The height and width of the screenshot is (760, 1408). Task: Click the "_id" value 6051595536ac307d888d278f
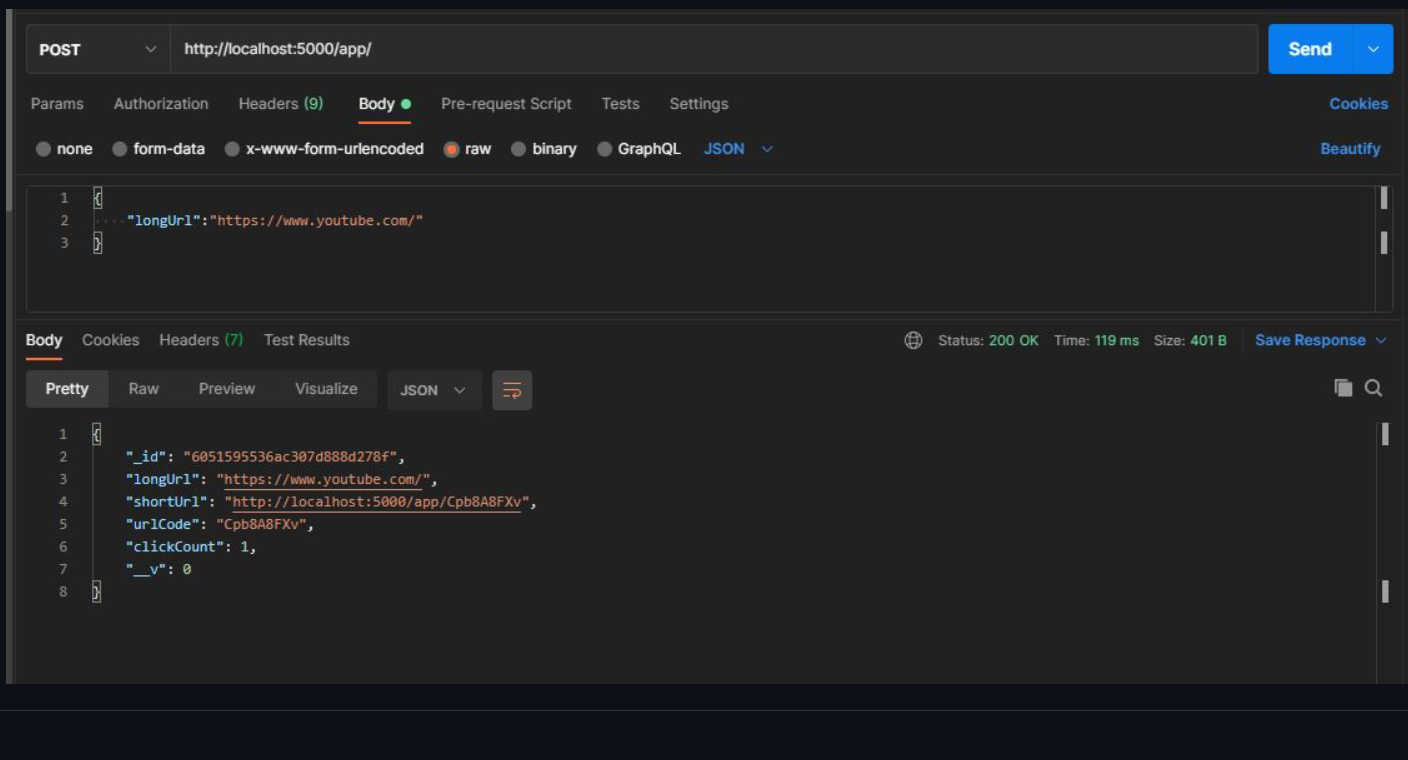[x=290, y=457]
